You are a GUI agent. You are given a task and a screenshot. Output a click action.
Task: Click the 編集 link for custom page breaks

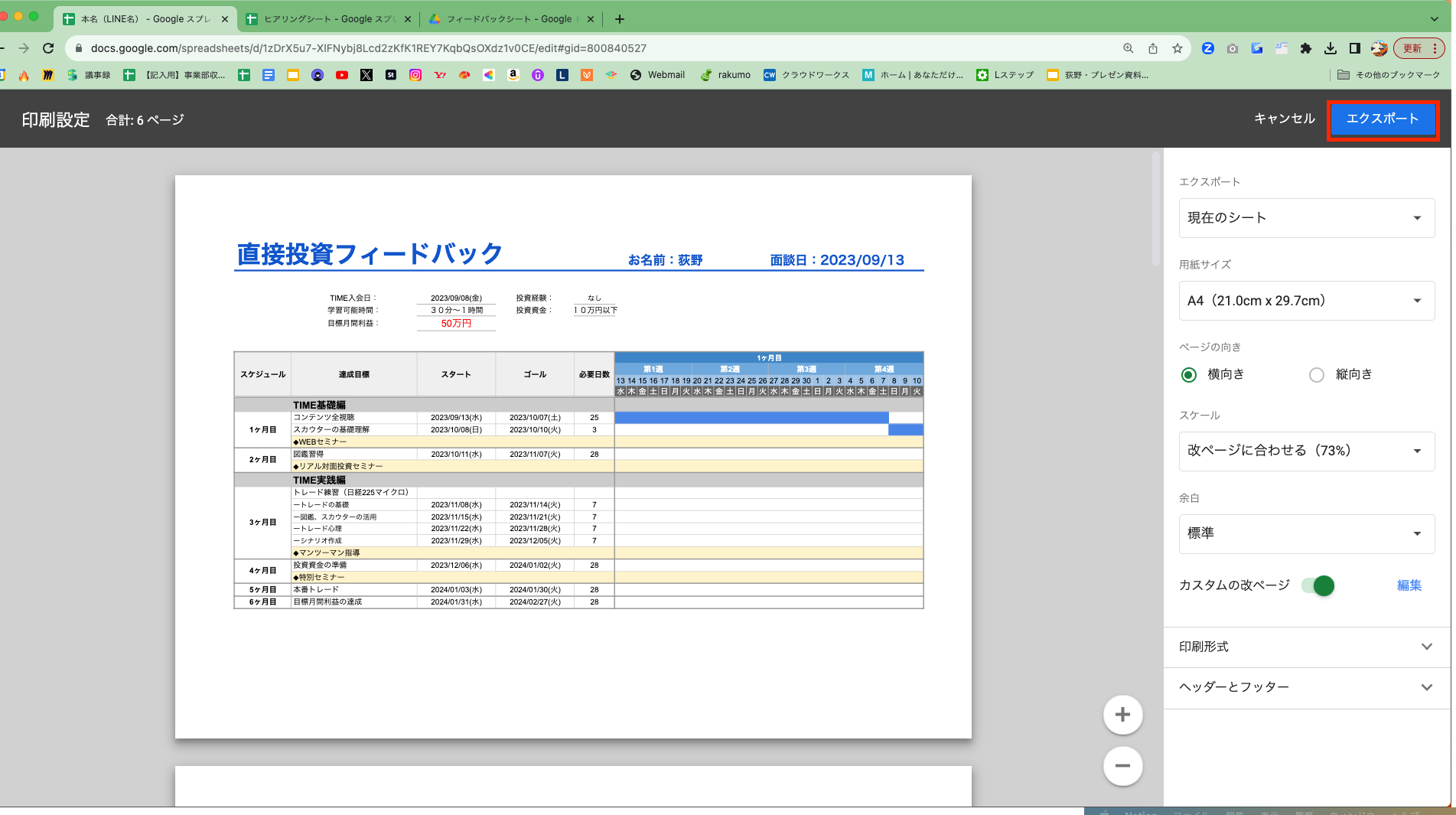1409,585
